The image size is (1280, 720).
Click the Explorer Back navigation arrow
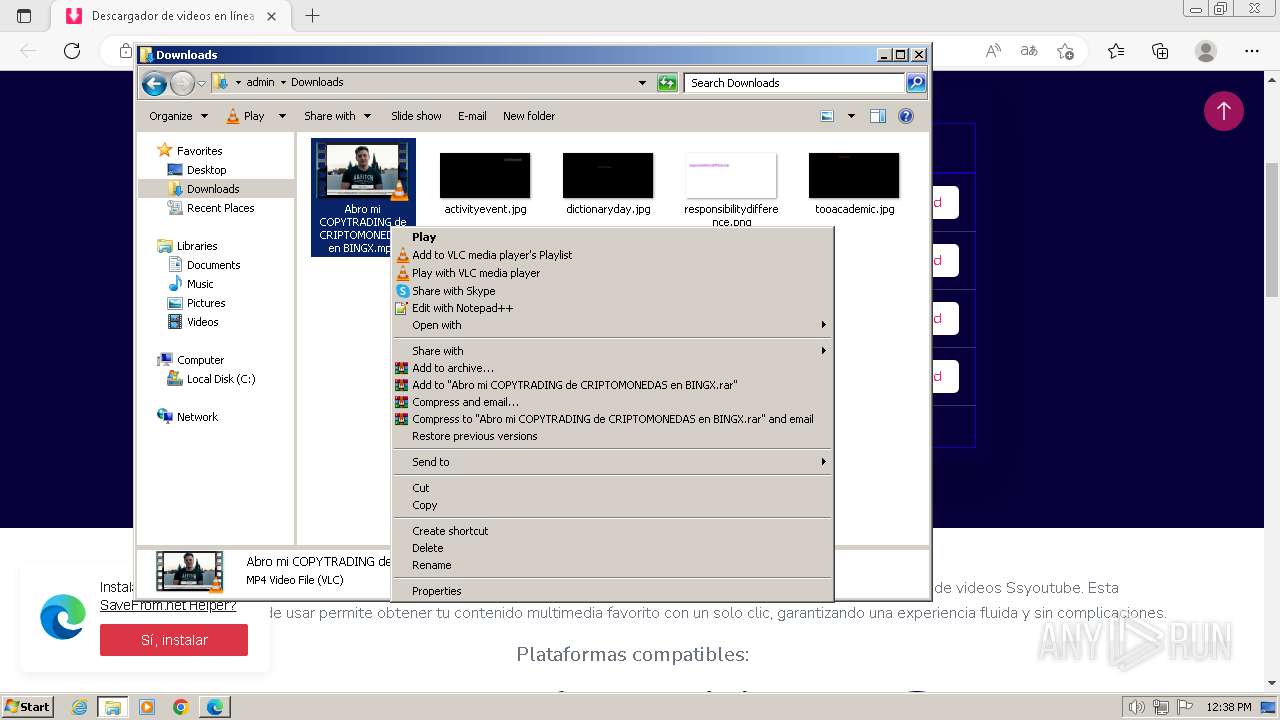pyautogui.click(x=154, y=83)
